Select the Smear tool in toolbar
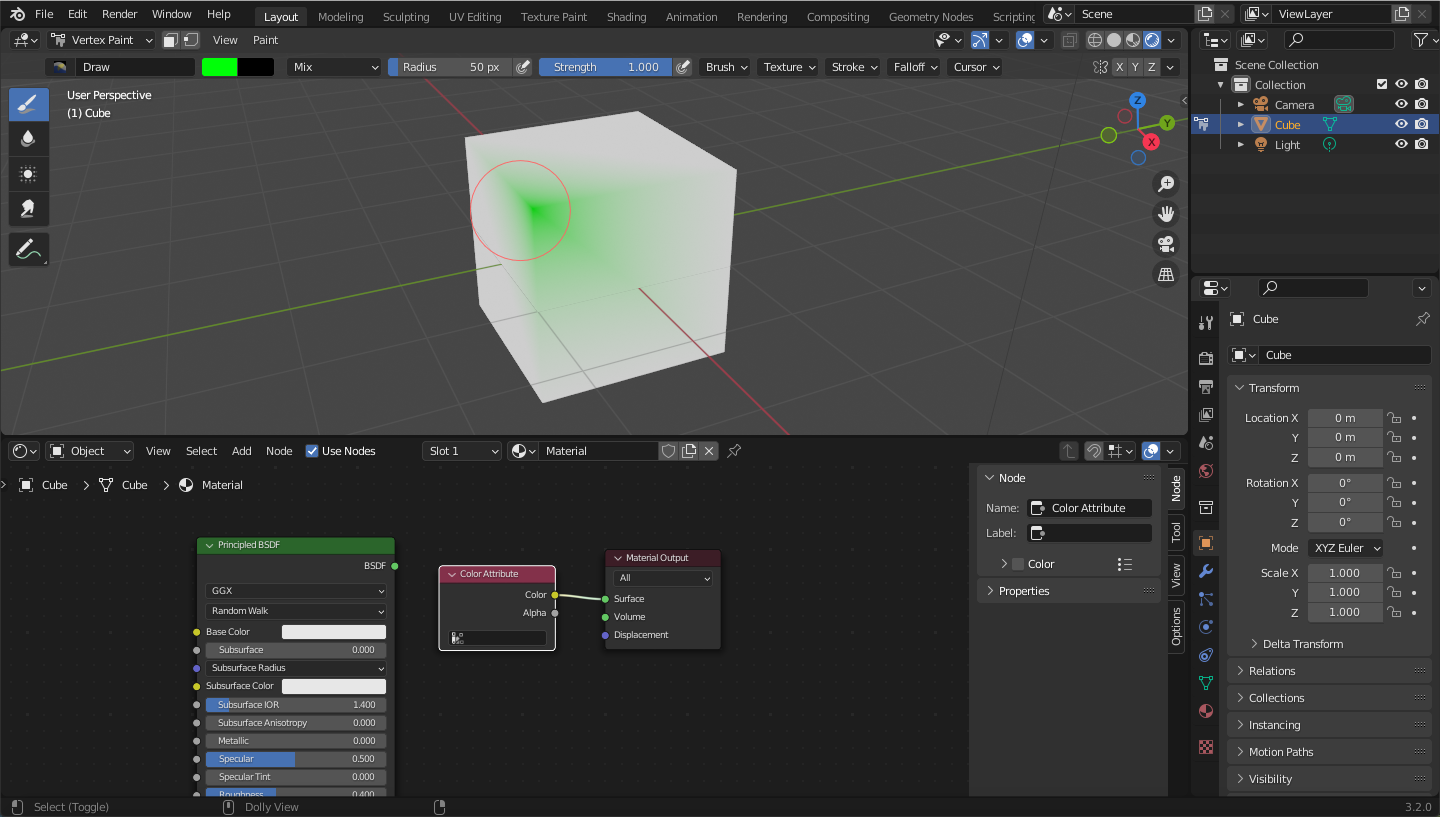 pos(29,208)
